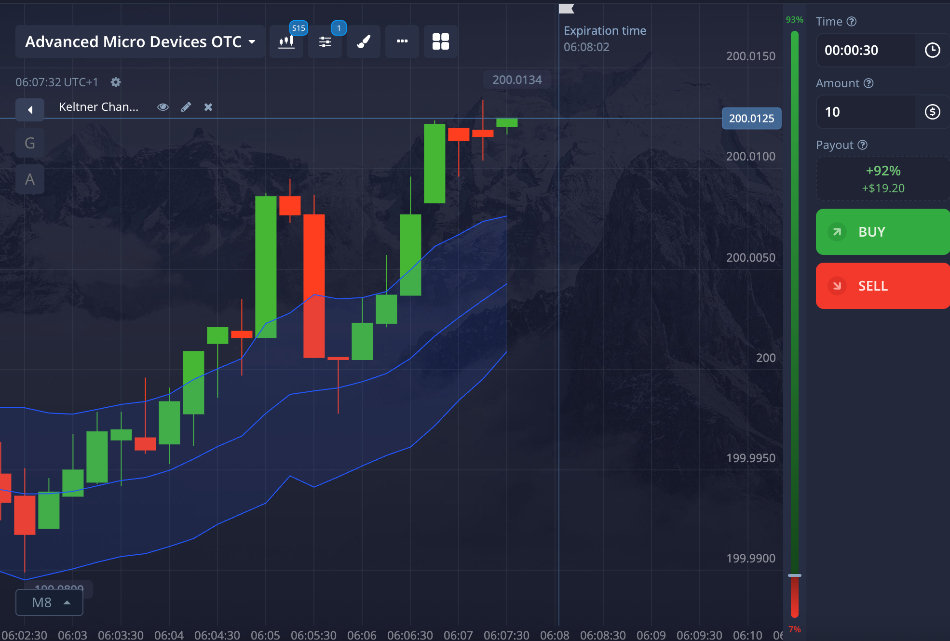
Task: Click the Keltner Chan... indicator name
Action: pyautogui.click(x=99, y=107)
